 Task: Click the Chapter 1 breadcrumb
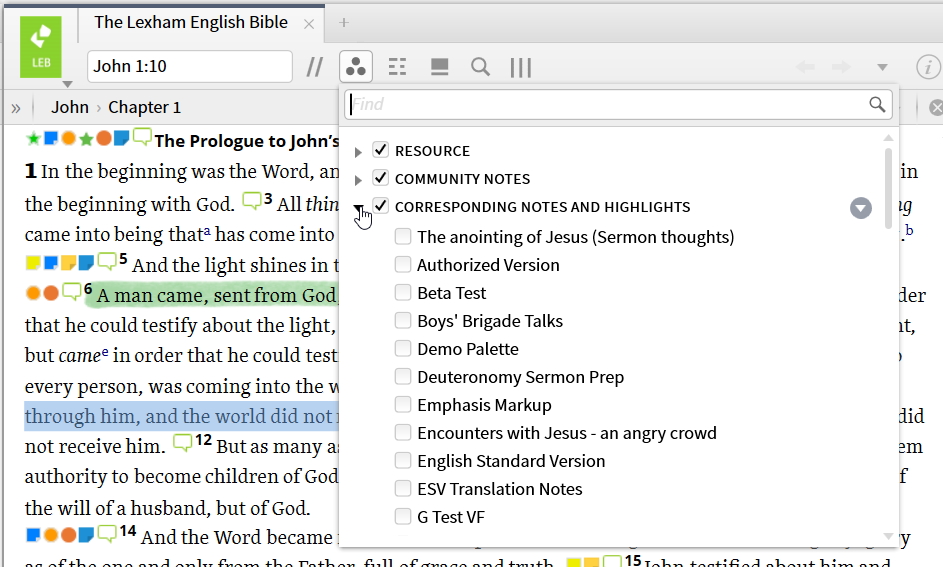tap(144, 107)
